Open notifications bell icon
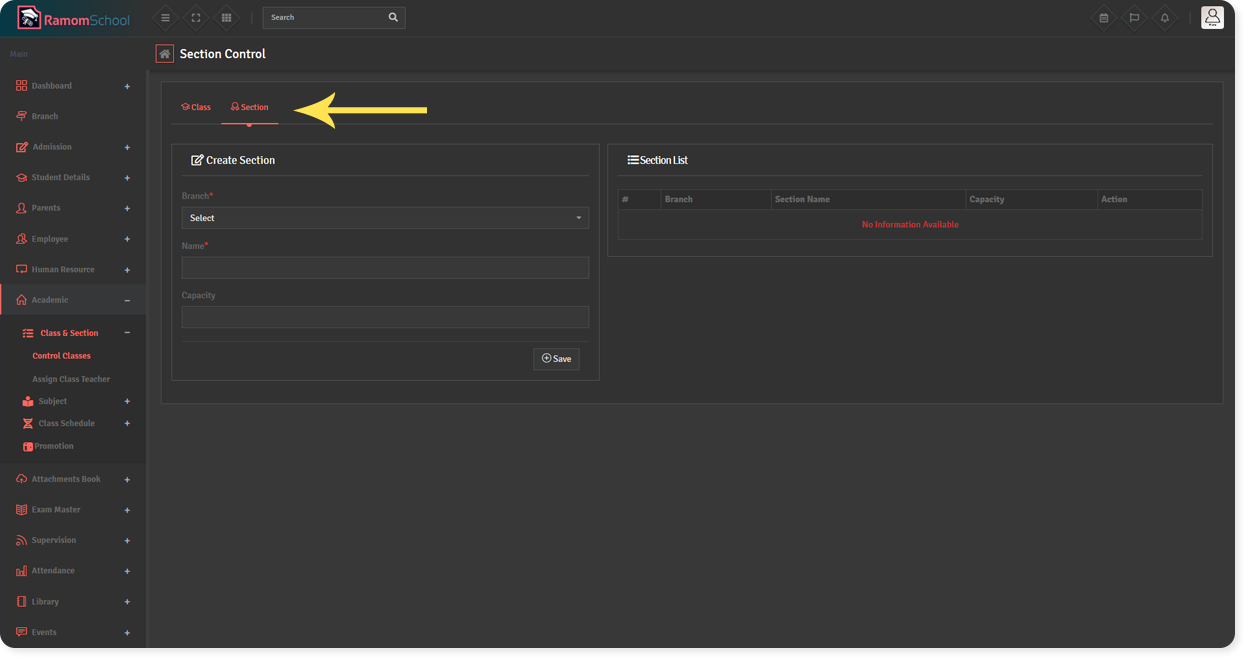The image size is (1250, 661). pos(1165,18)
